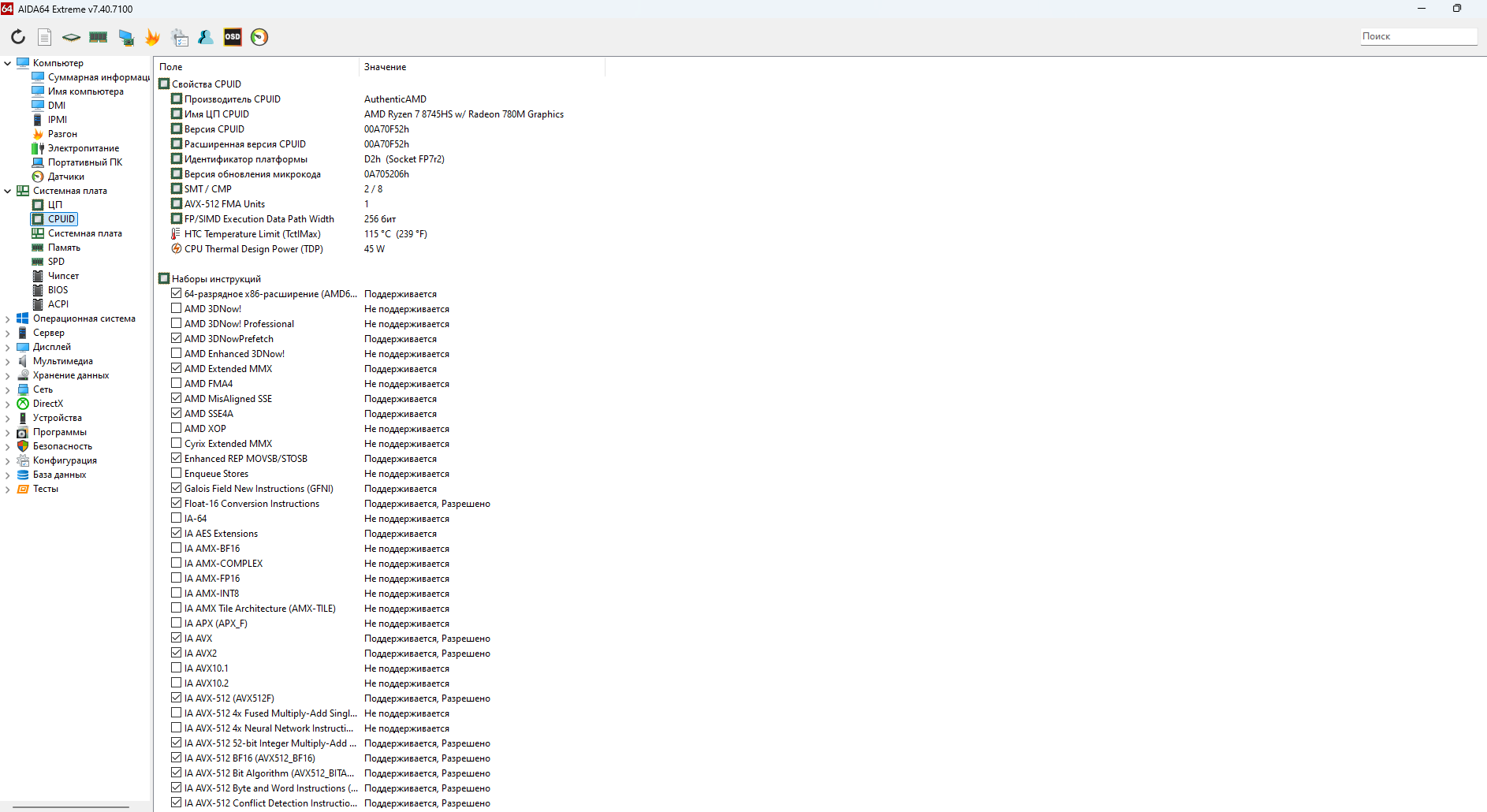1487x812 pixels.
Task: Toggle the IA AVX-512 (AVX512F) checkbox
Action: (x=177, y=698)
